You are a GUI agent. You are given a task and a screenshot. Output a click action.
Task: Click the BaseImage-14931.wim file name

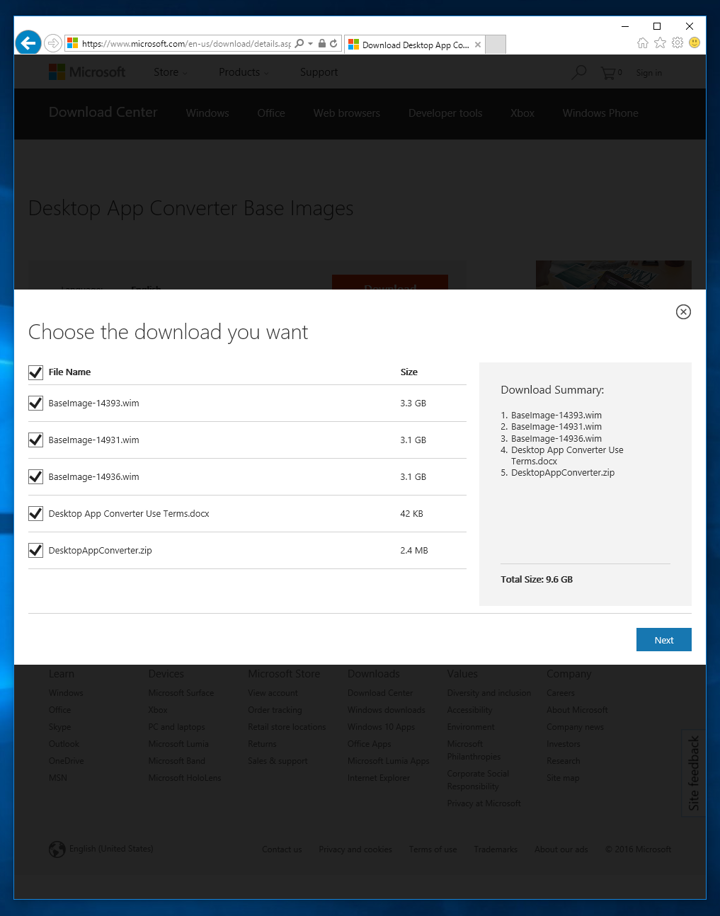94,440
